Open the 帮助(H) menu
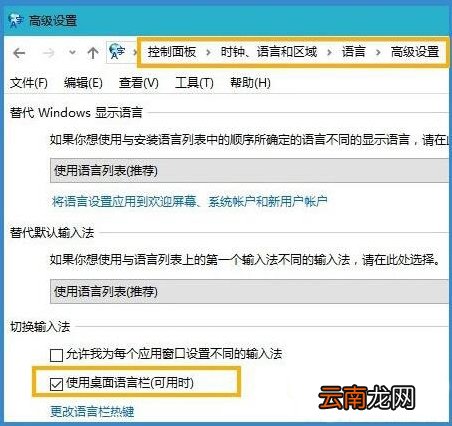The image size is (452, 426). tap(250, 83)
